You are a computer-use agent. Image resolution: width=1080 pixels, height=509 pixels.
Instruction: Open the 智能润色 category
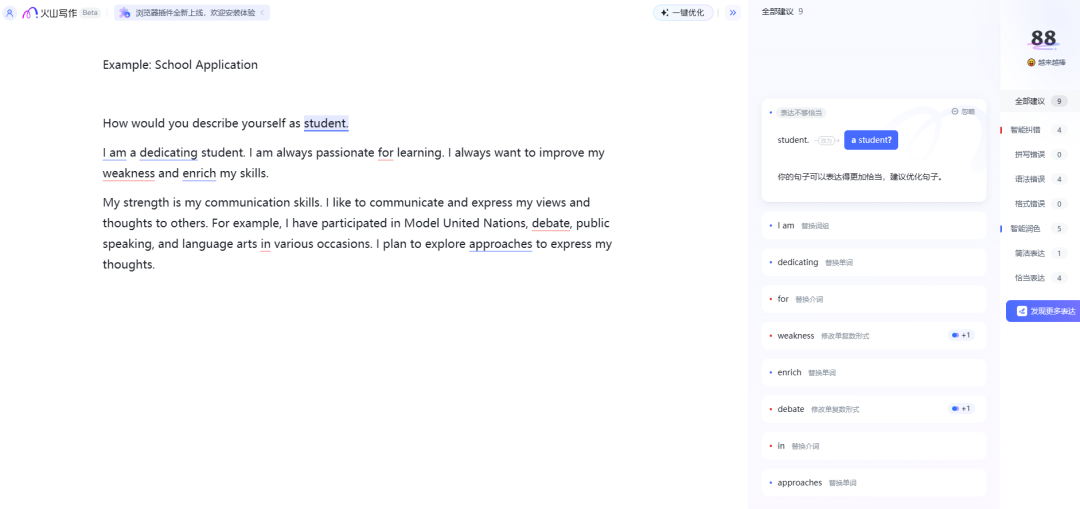1026,229
